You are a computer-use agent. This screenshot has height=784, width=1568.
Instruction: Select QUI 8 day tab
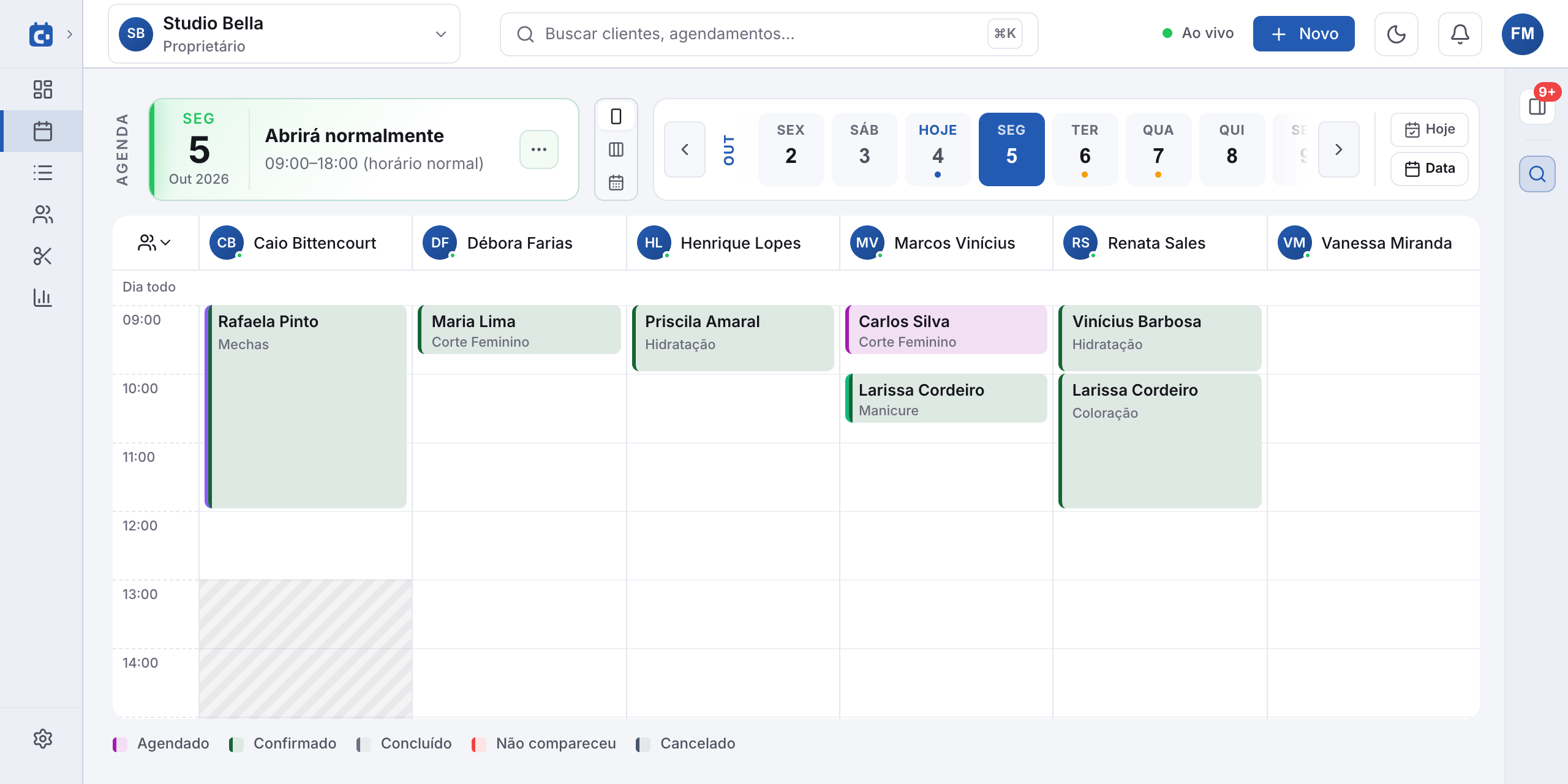[1232, 149]
